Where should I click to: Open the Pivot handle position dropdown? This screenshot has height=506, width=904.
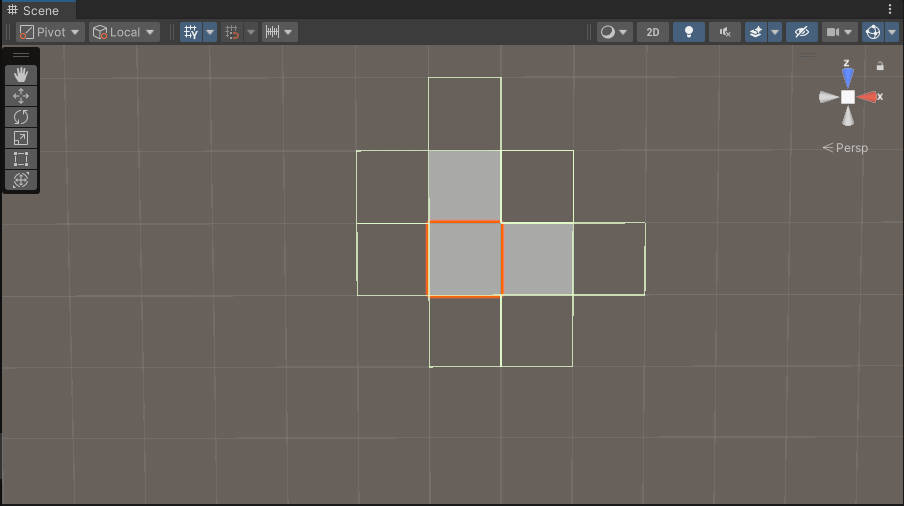point(50,32)
